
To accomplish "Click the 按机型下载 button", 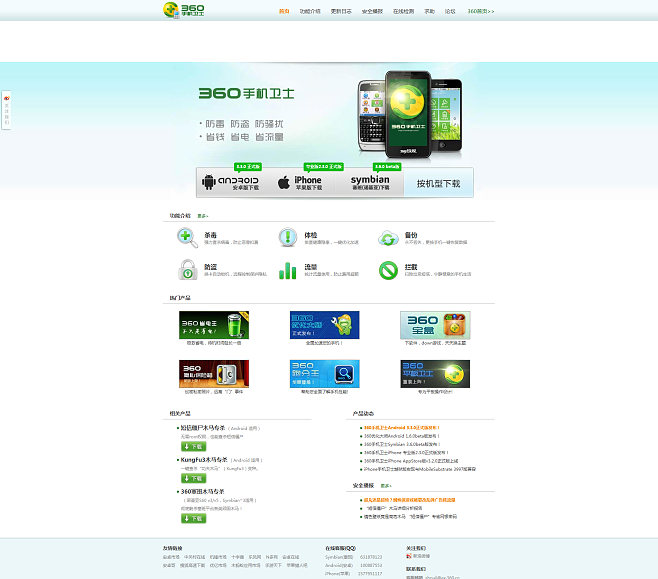I will coord(439,183).
